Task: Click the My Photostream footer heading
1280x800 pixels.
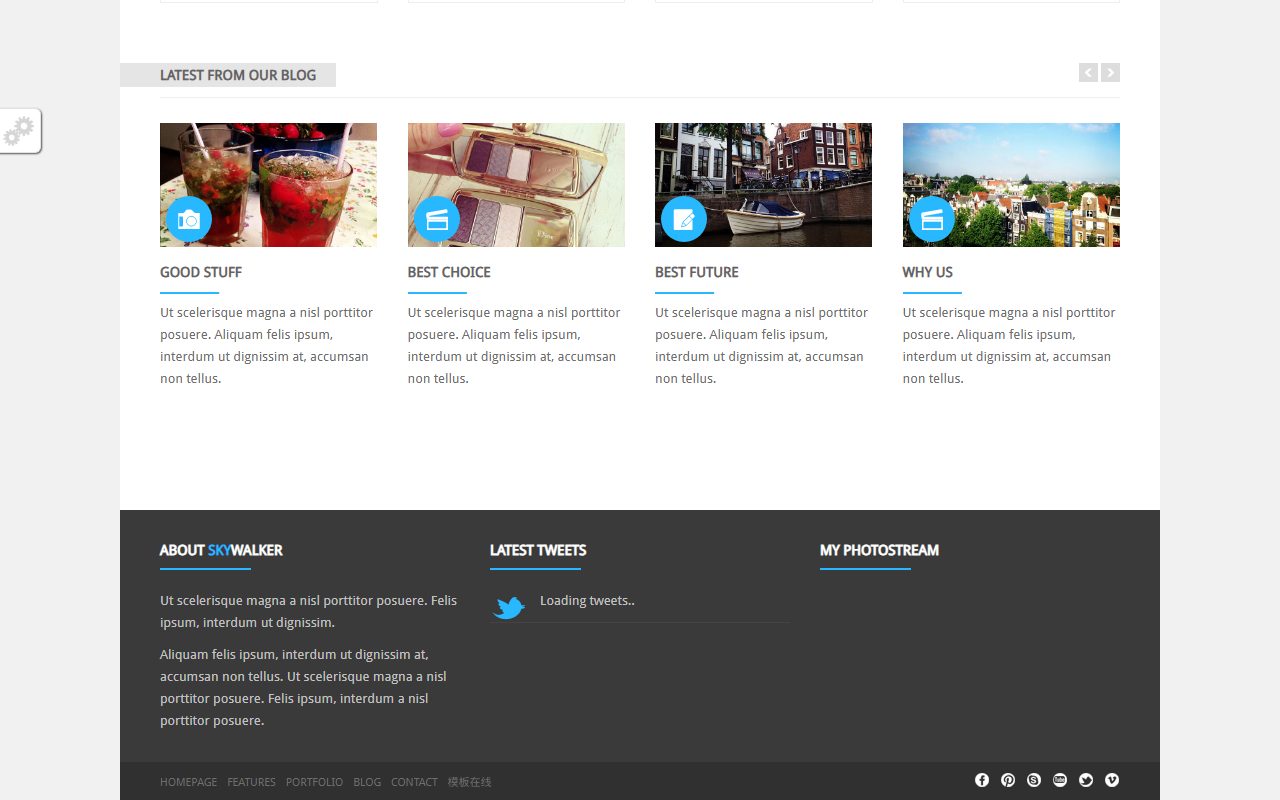Action: point(879,550)
